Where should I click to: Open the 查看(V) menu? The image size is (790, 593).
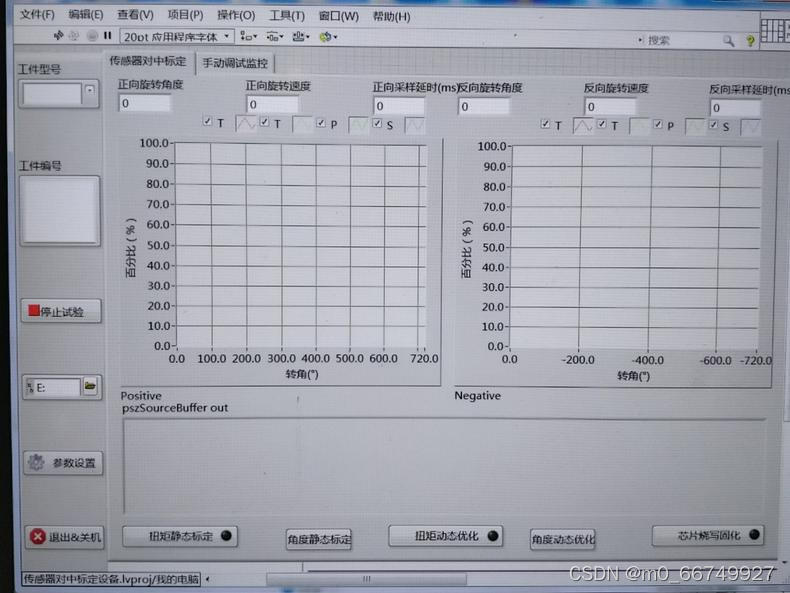[135, 15]
